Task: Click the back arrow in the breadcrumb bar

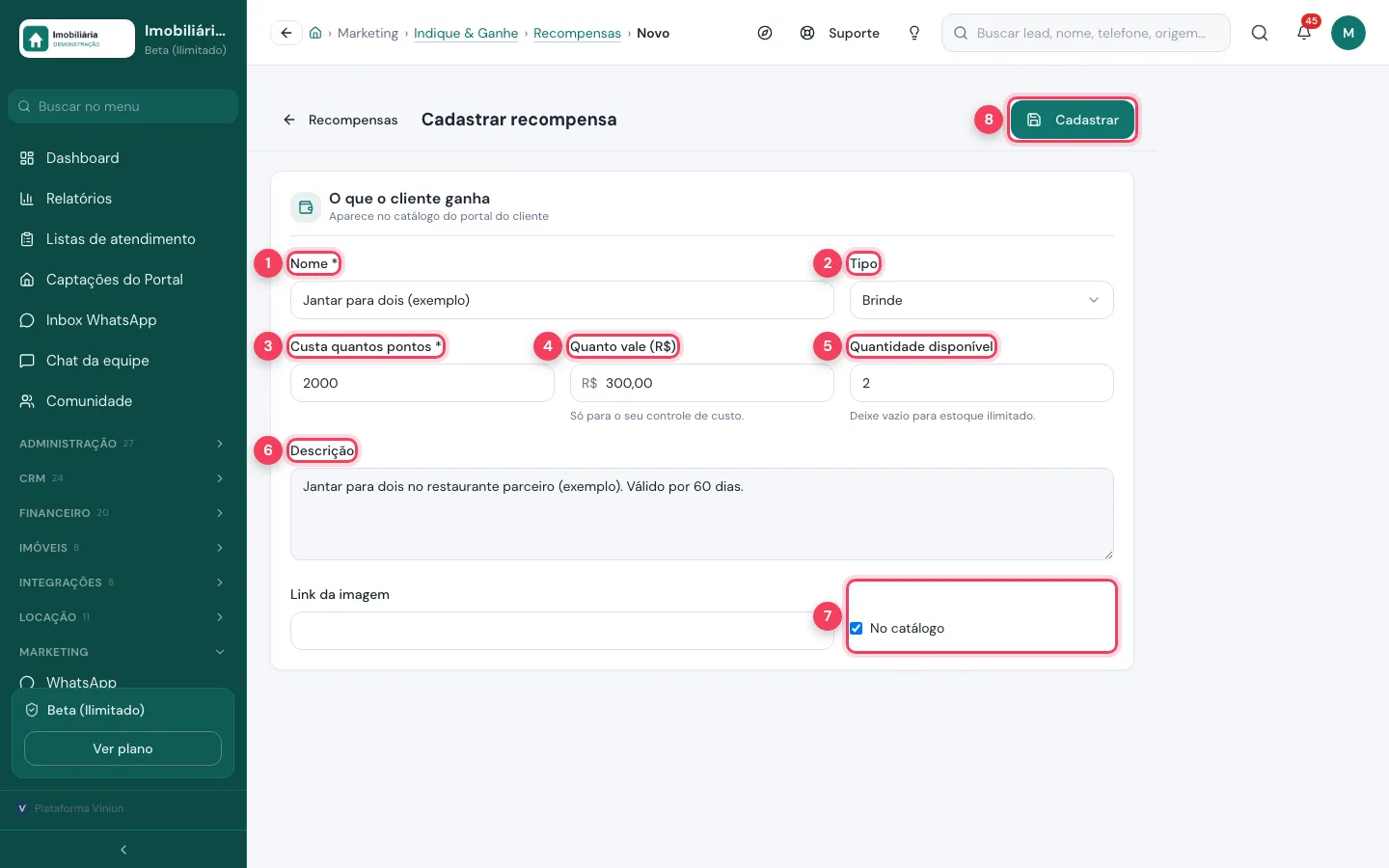Action: point(286,33)
